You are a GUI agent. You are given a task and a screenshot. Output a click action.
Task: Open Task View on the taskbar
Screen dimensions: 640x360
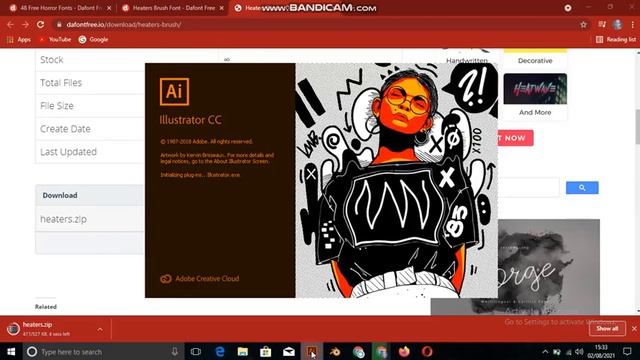tap(196, 351)
